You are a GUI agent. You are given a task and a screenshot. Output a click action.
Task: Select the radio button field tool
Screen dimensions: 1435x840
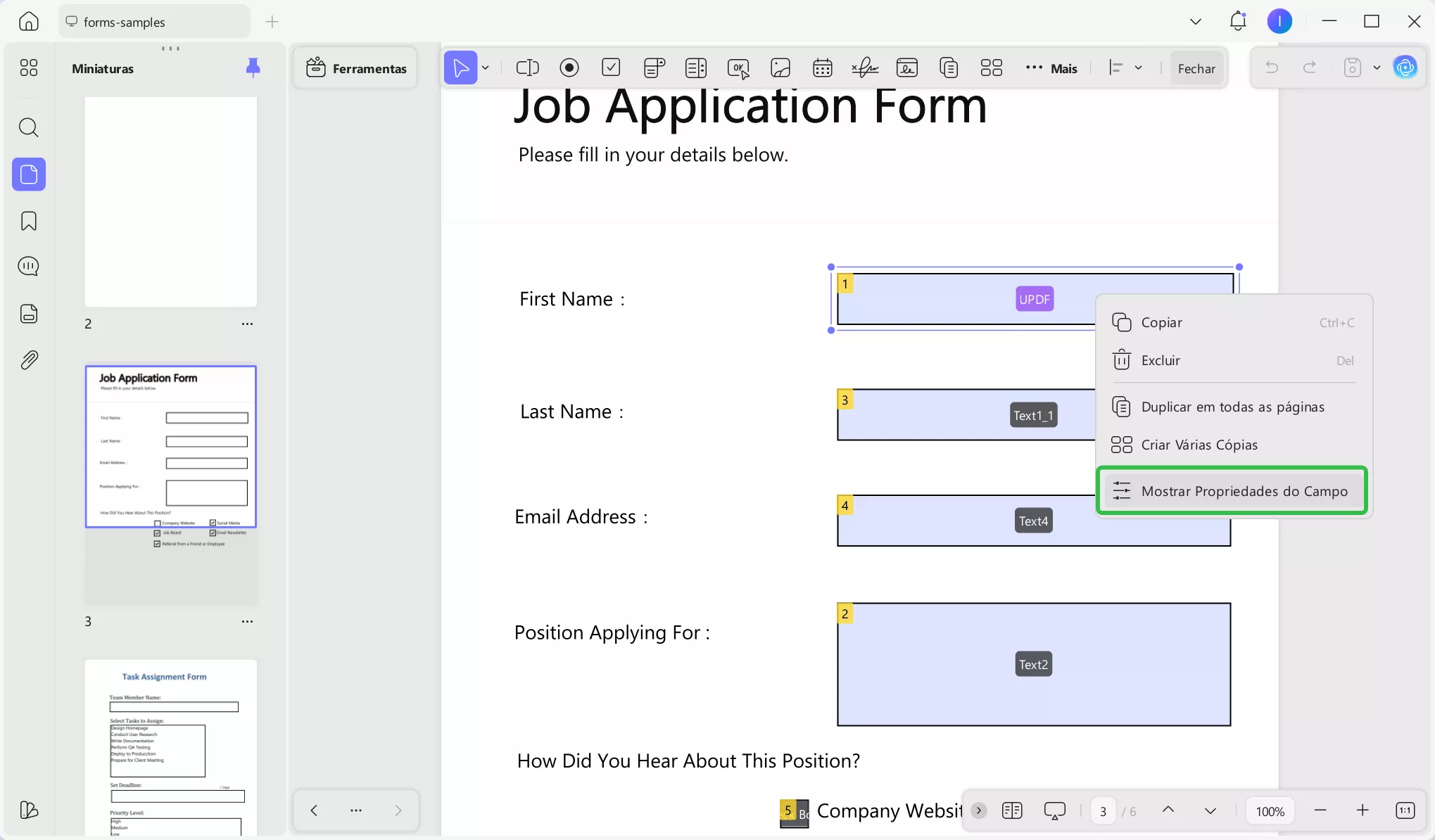[x=569, y=68]
